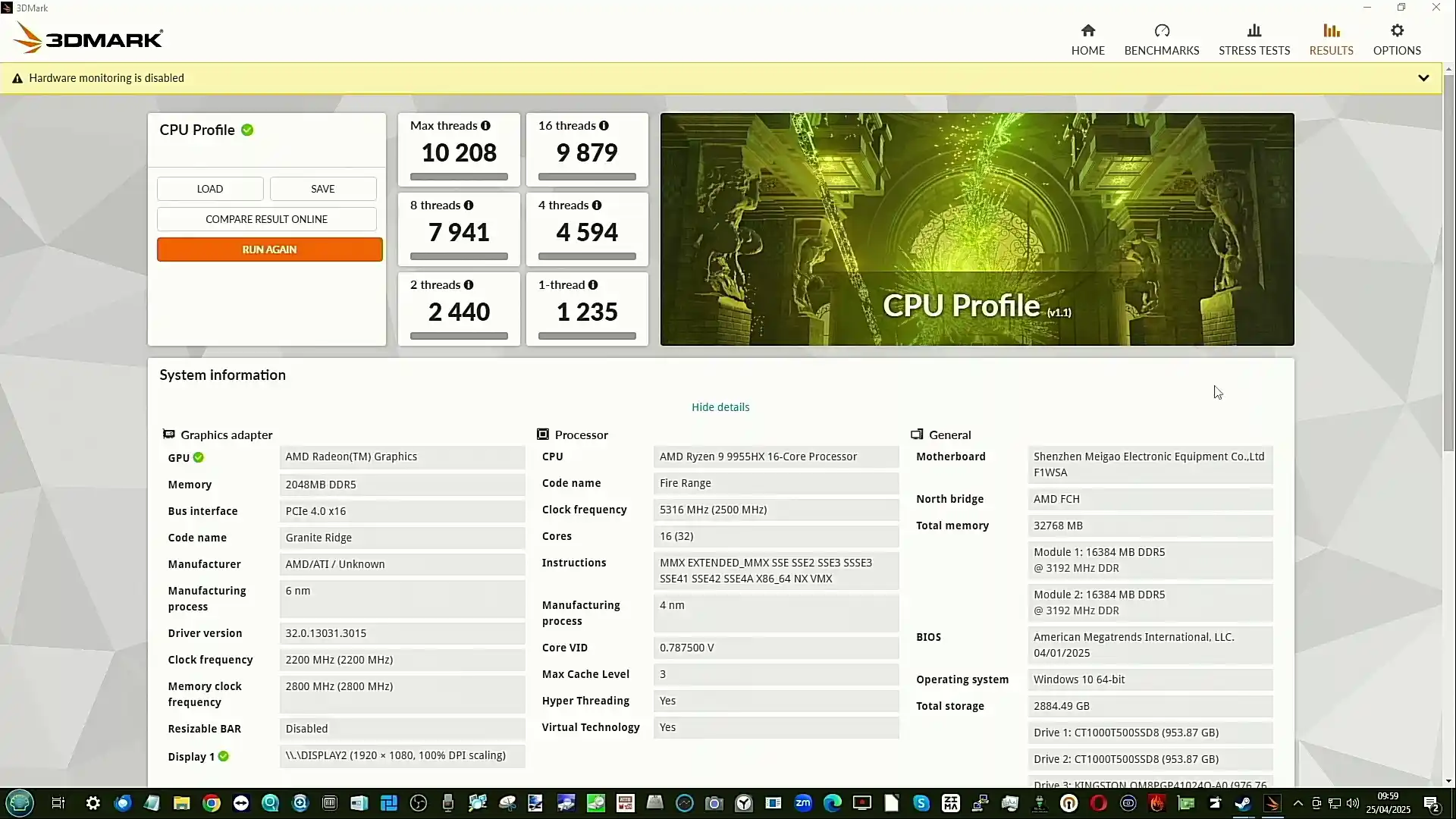Select the driver version 32.0.13031.3015 value

coord(402,633)
